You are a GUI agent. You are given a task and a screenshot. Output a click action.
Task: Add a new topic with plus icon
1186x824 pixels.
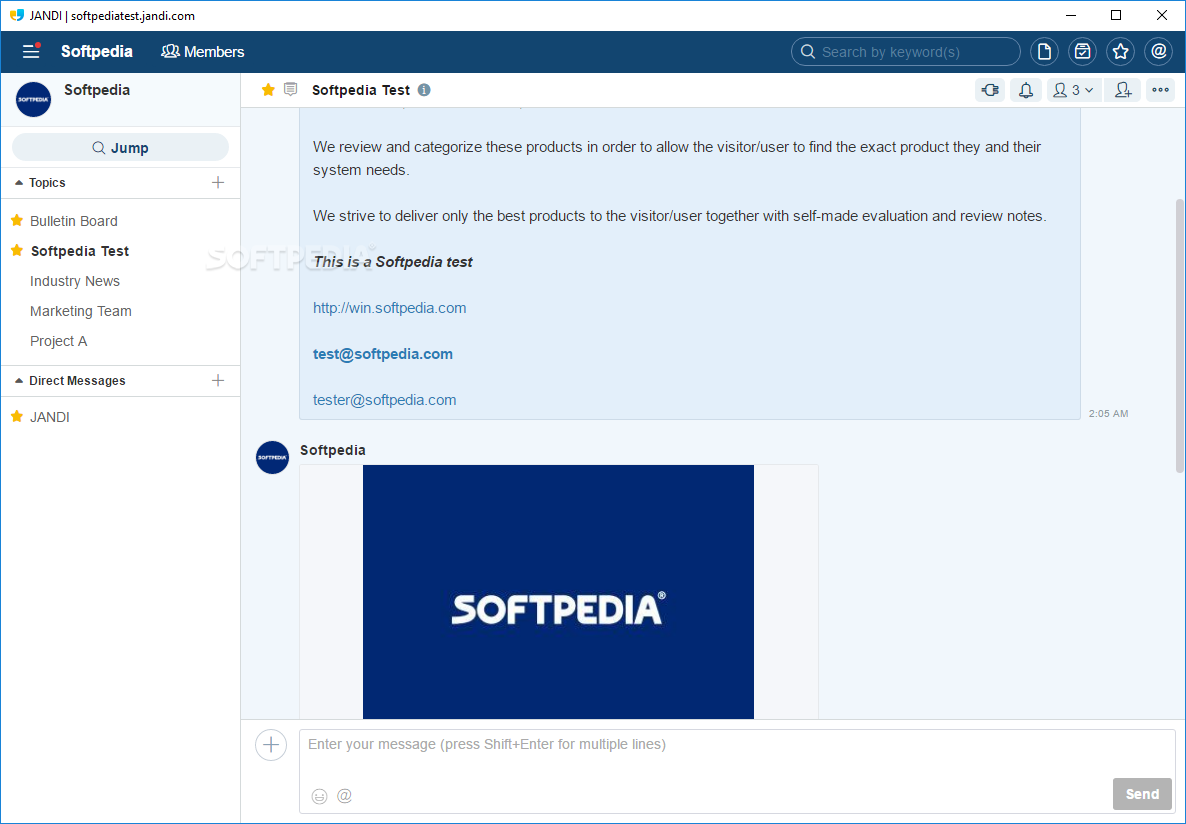point(218,182)
